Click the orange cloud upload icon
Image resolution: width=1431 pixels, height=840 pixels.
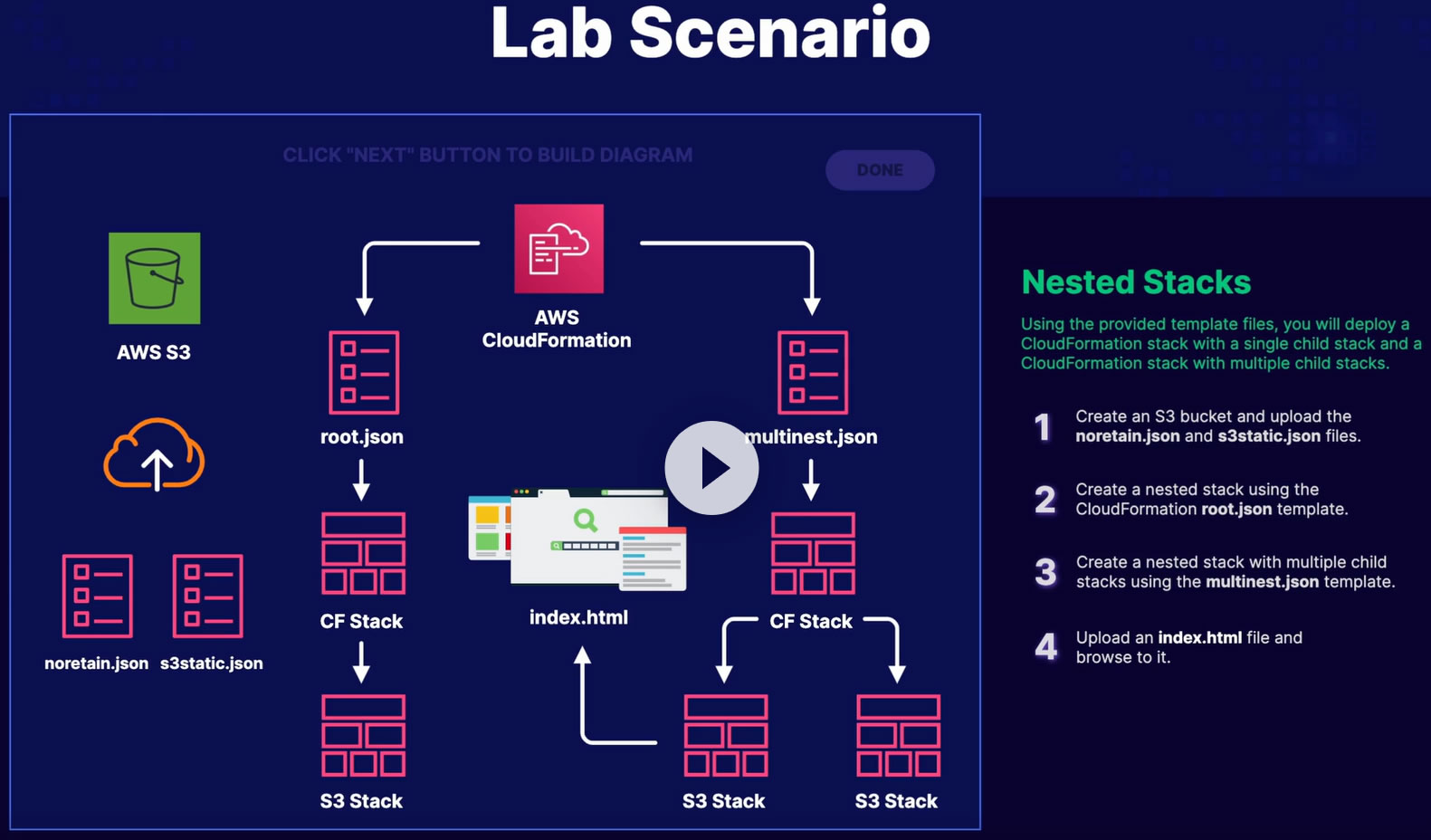(155, 454)
